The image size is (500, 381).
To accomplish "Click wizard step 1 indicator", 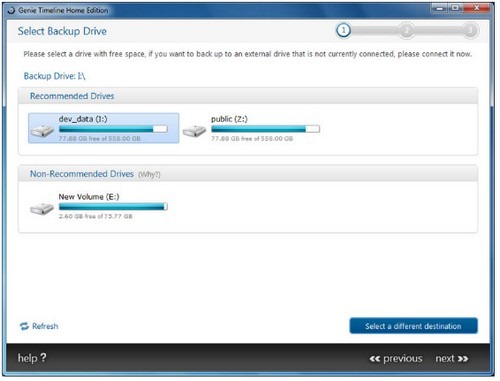I will (x=343, y=30).
